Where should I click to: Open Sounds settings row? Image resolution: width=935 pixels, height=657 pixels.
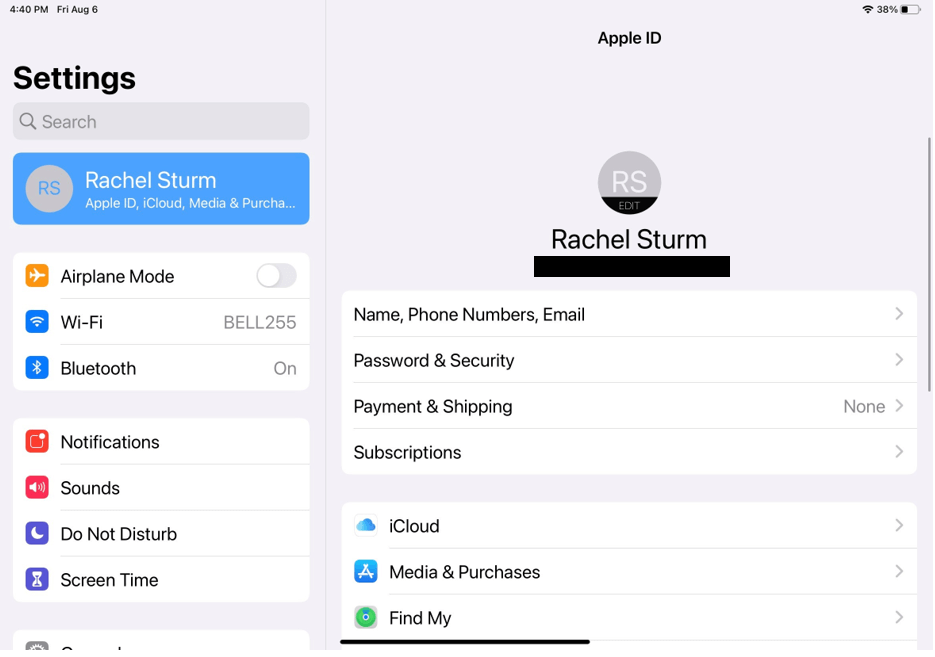point(161,488)
